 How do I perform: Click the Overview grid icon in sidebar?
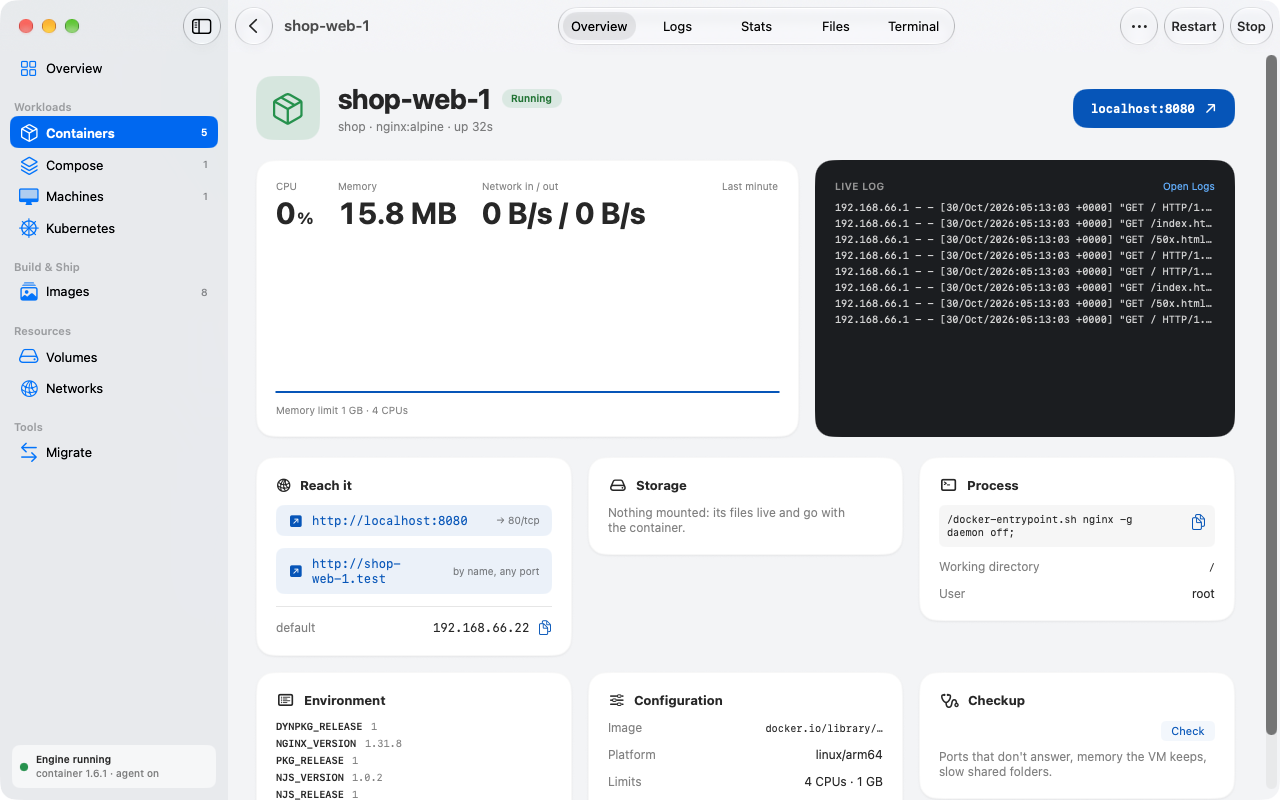(x=29, y=69)
